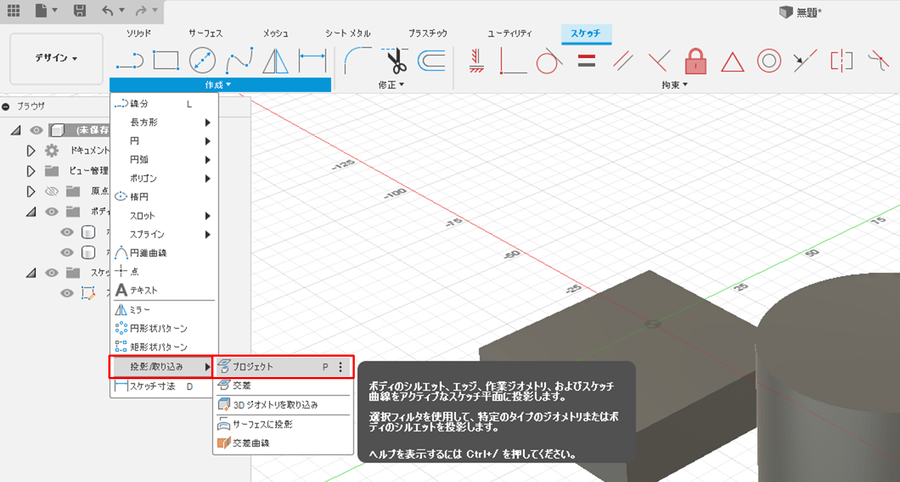Switch to the サーフェス tab
This screenshot has width=900, height=482.
(x=205, y=34)
